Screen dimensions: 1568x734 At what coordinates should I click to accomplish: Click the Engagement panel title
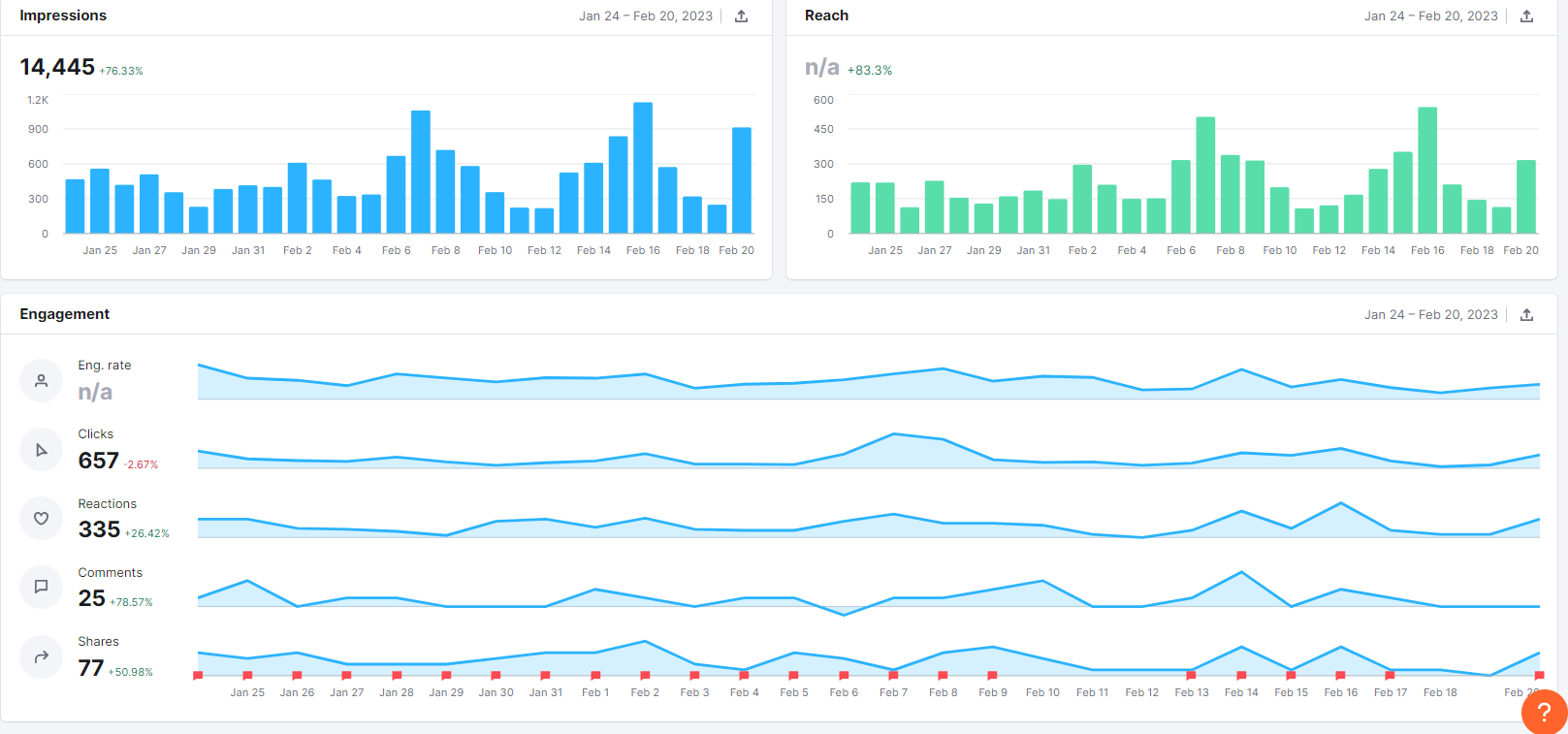coord(65,314)
